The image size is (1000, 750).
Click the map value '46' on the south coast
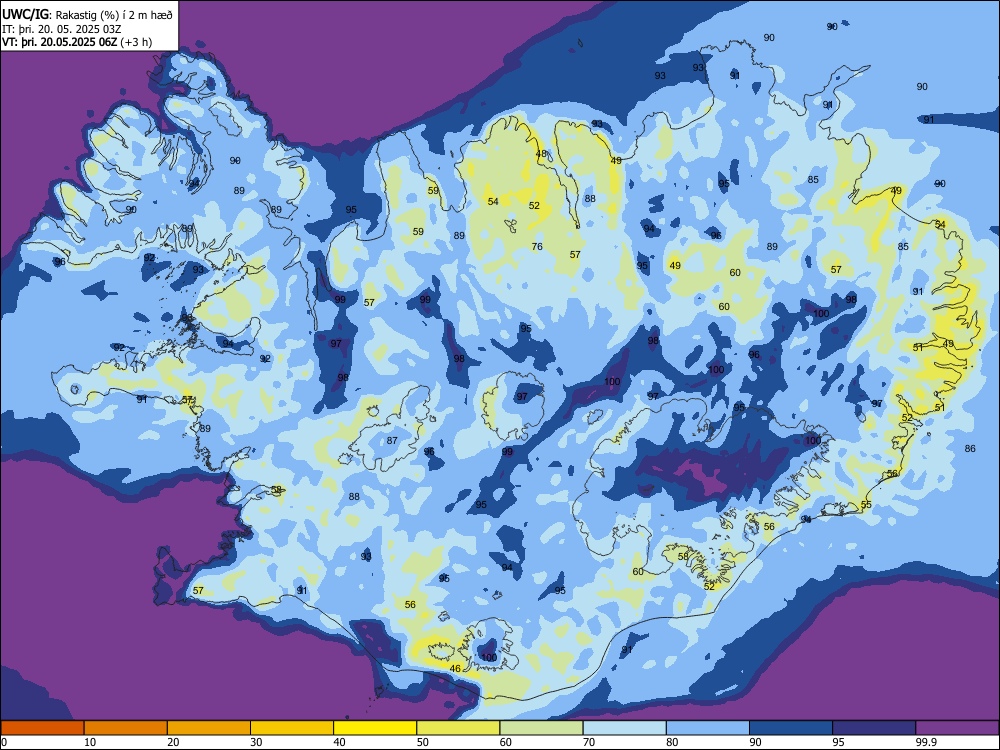[x=455, y=668]
